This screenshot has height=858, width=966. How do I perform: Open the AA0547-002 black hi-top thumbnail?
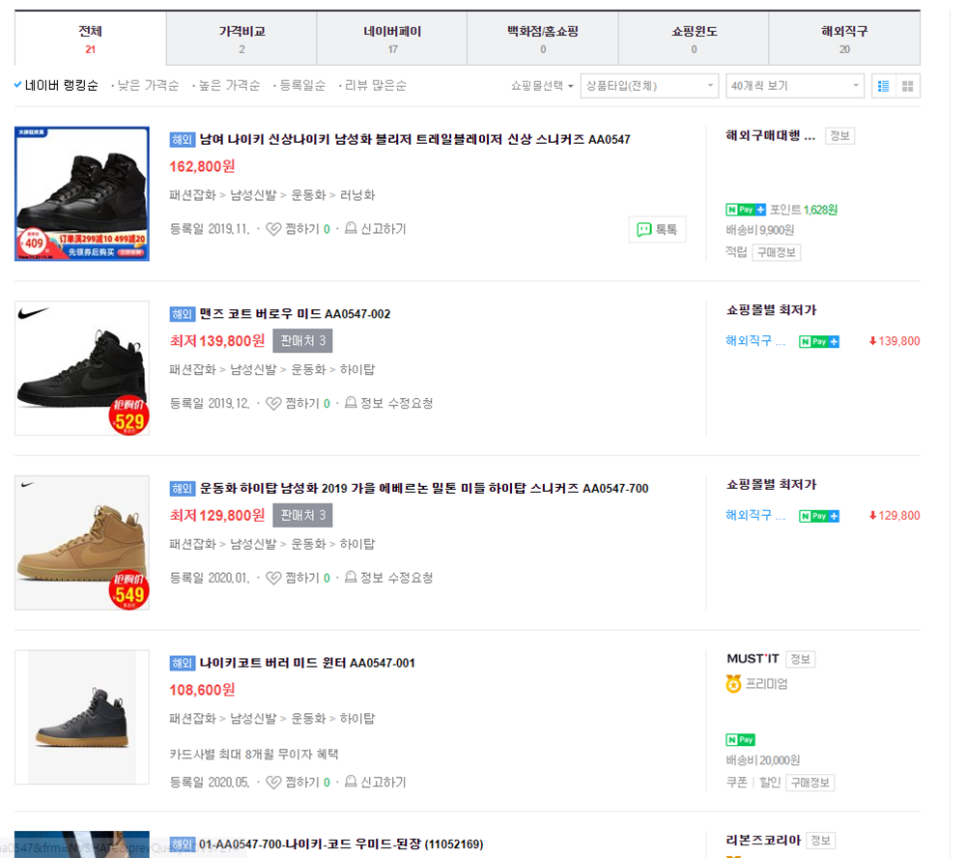pyautogui.click(x=82, y=368)
